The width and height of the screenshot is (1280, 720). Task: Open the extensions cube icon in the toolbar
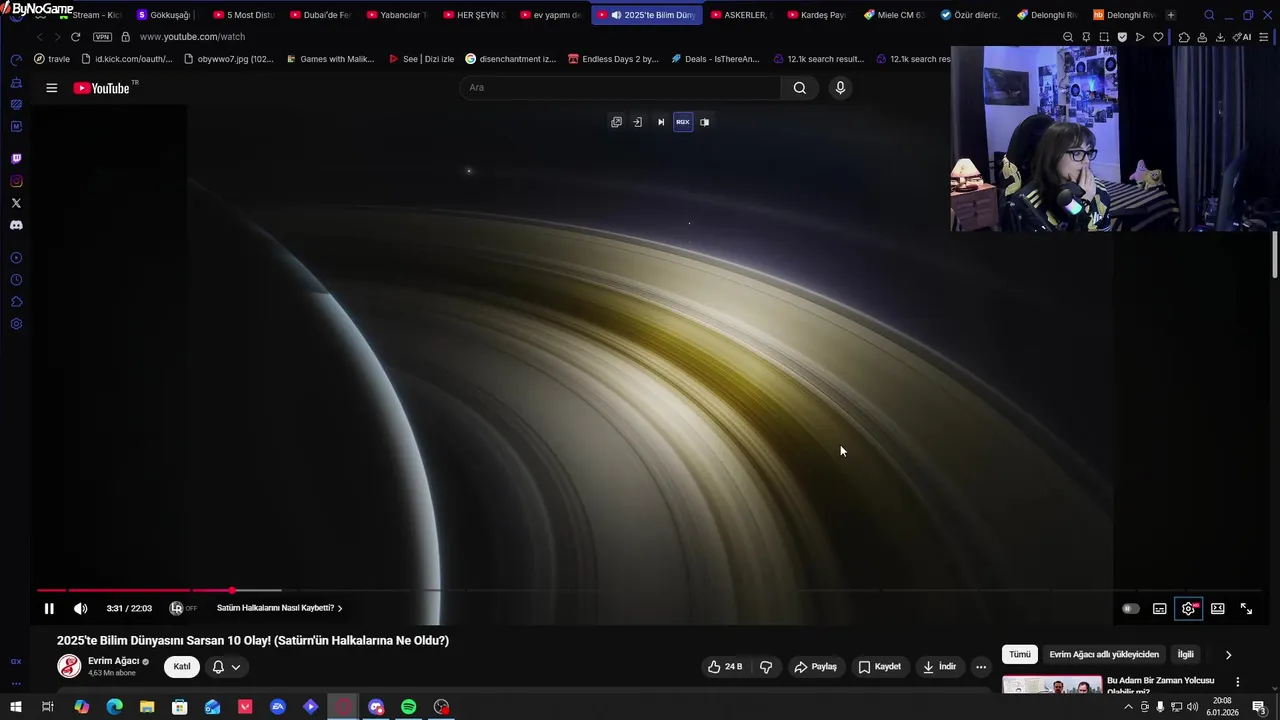click(x=1184, y=37)
